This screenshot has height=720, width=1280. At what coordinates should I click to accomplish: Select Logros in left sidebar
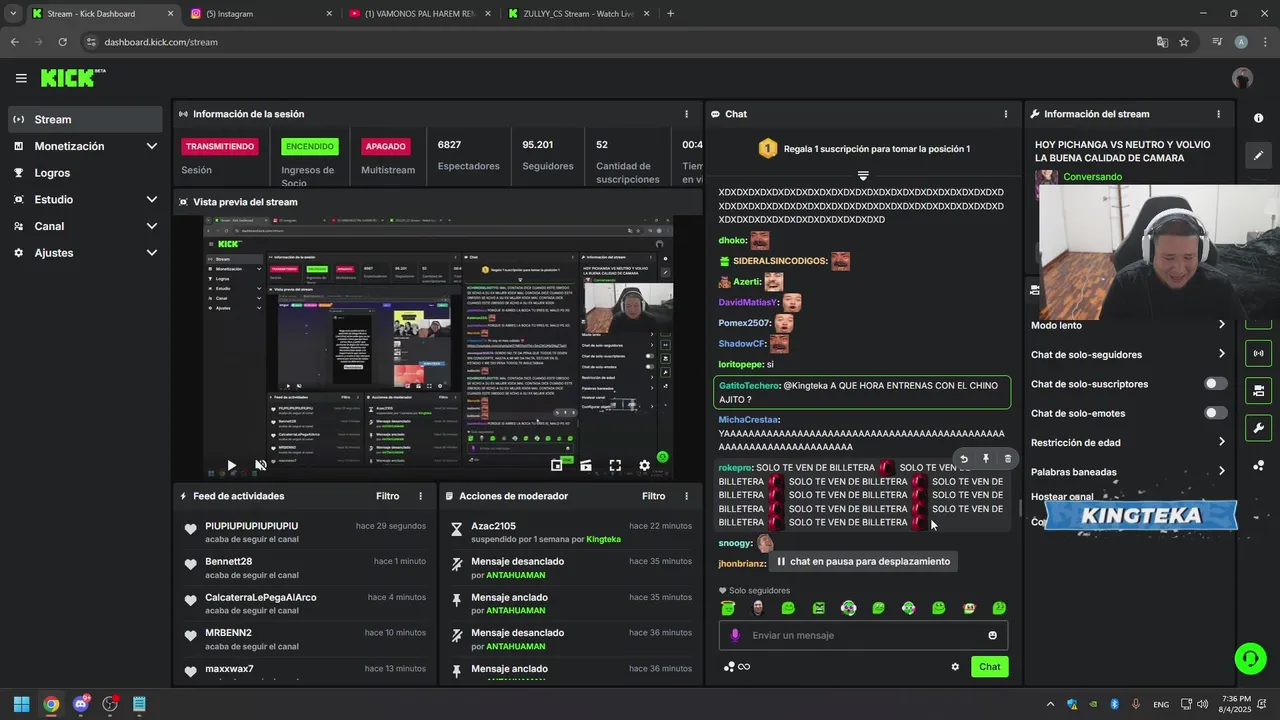[85, 173]
